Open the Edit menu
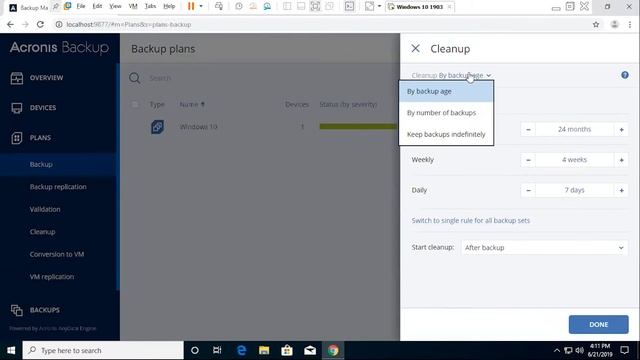This screenshot has width=640, height=360. [97, 7]
